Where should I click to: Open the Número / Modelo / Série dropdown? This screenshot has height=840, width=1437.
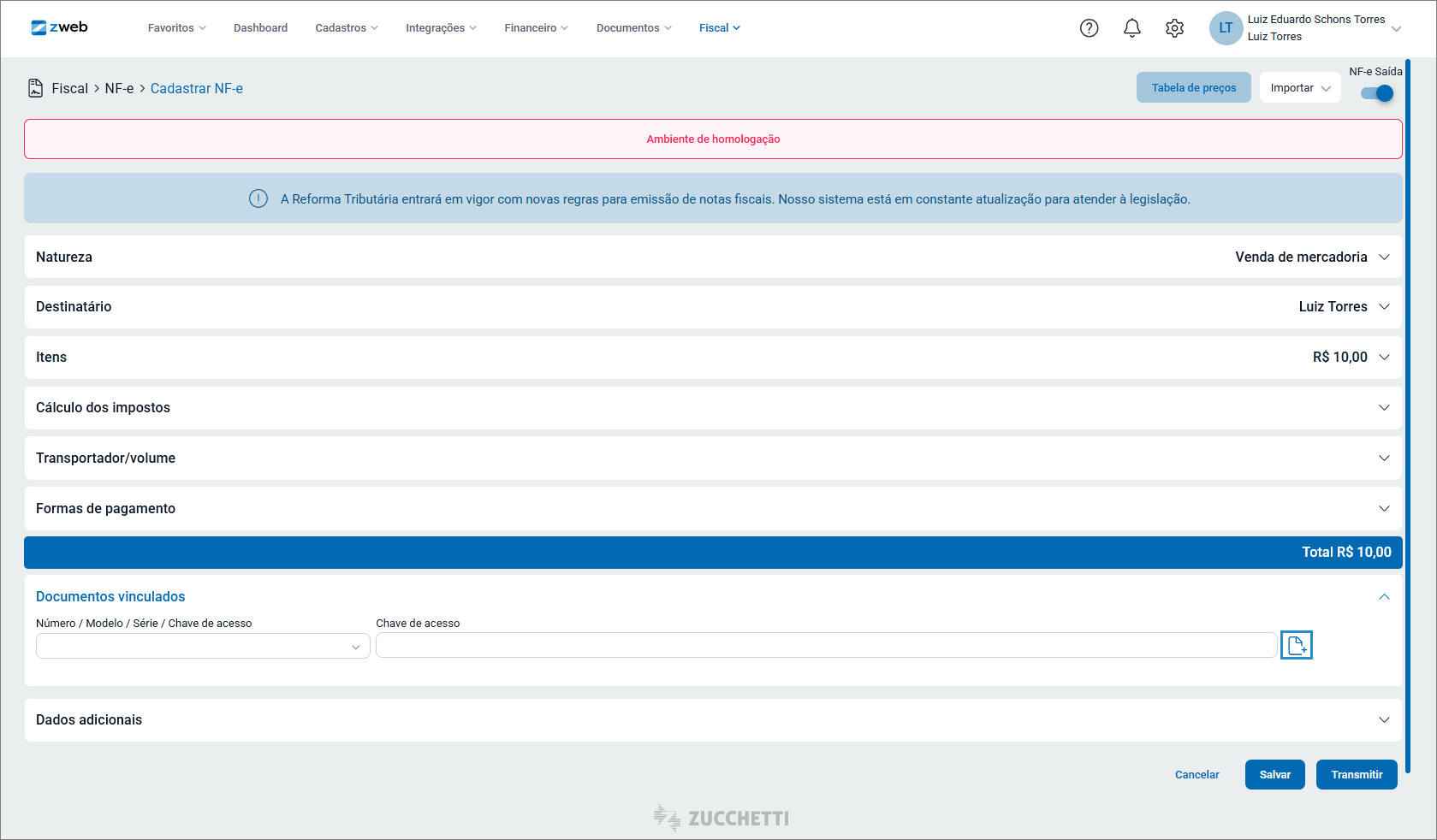203,646
